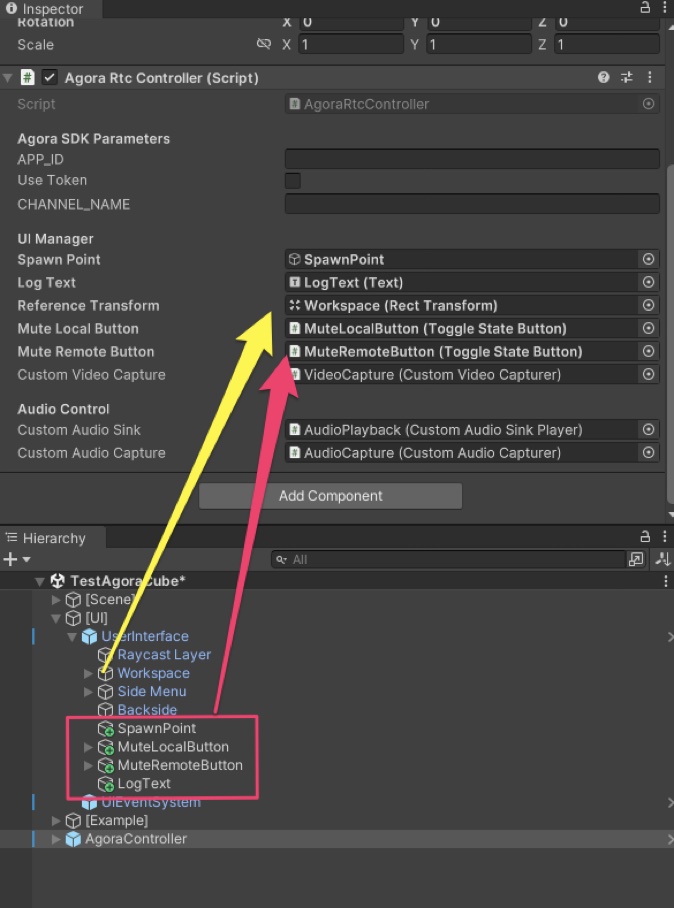Viewport: 674px width, 908px height.
Task: Select Raycast Layer in Hierarchy
Action: (164, 655)
